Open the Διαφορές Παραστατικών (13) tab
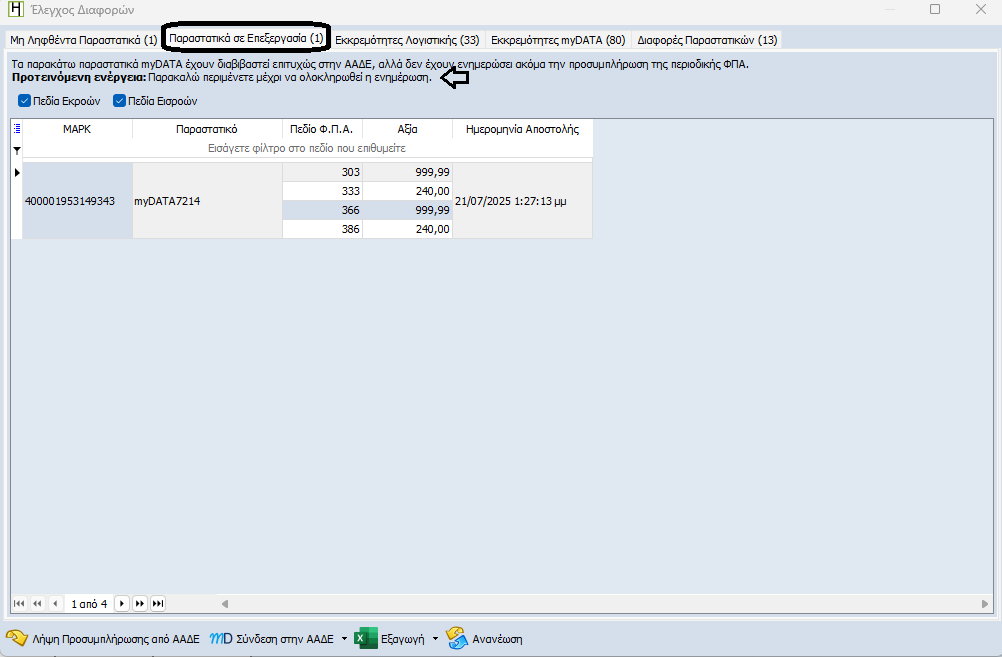The width and height of the screenshot is (1002, 657). point(707,40)
